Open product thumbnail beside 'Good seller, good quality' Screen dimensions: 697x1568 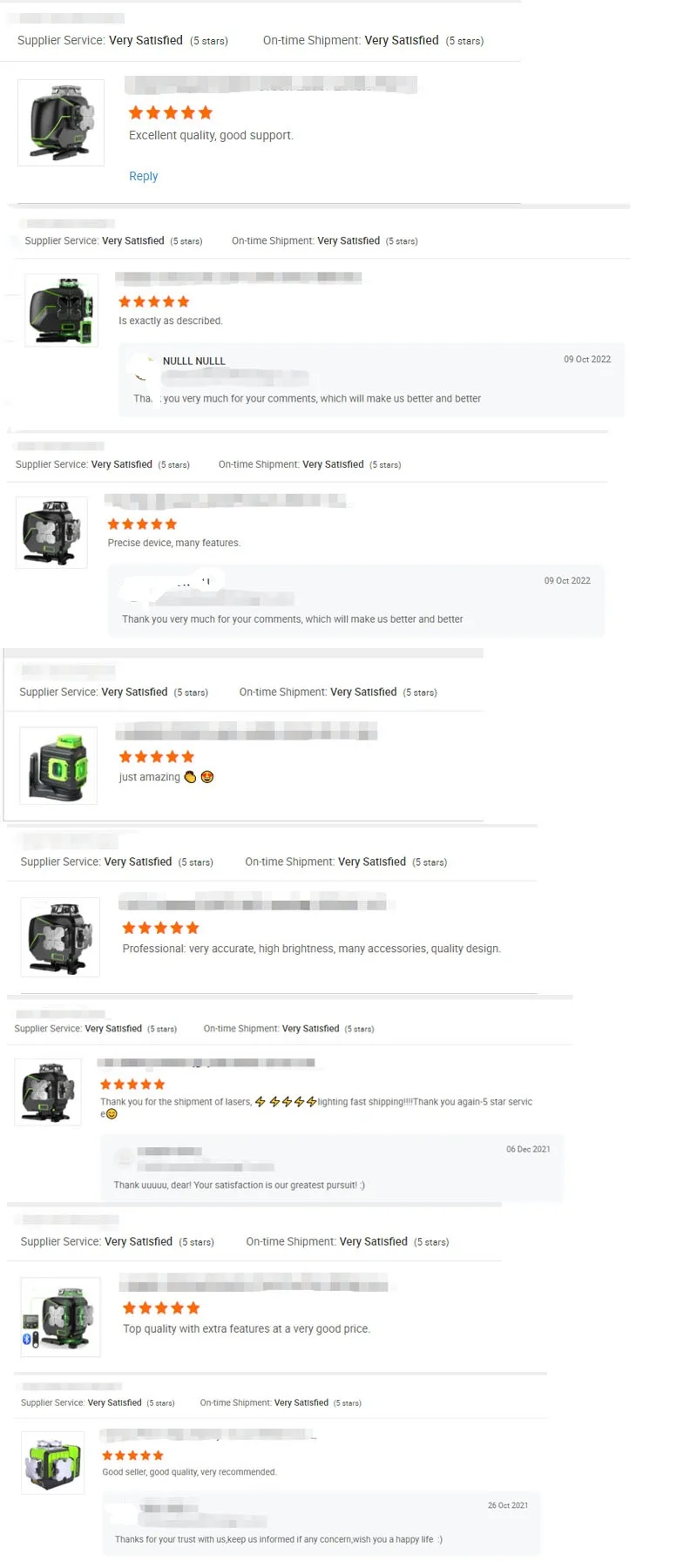tap(53, 1463)
